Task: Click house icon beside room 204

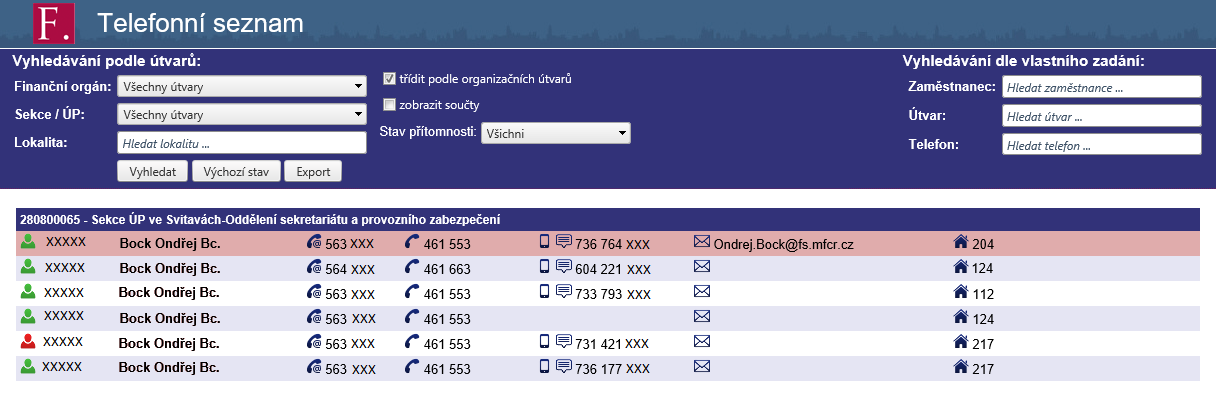Action: pyautogui.click(x=962, y=242)
